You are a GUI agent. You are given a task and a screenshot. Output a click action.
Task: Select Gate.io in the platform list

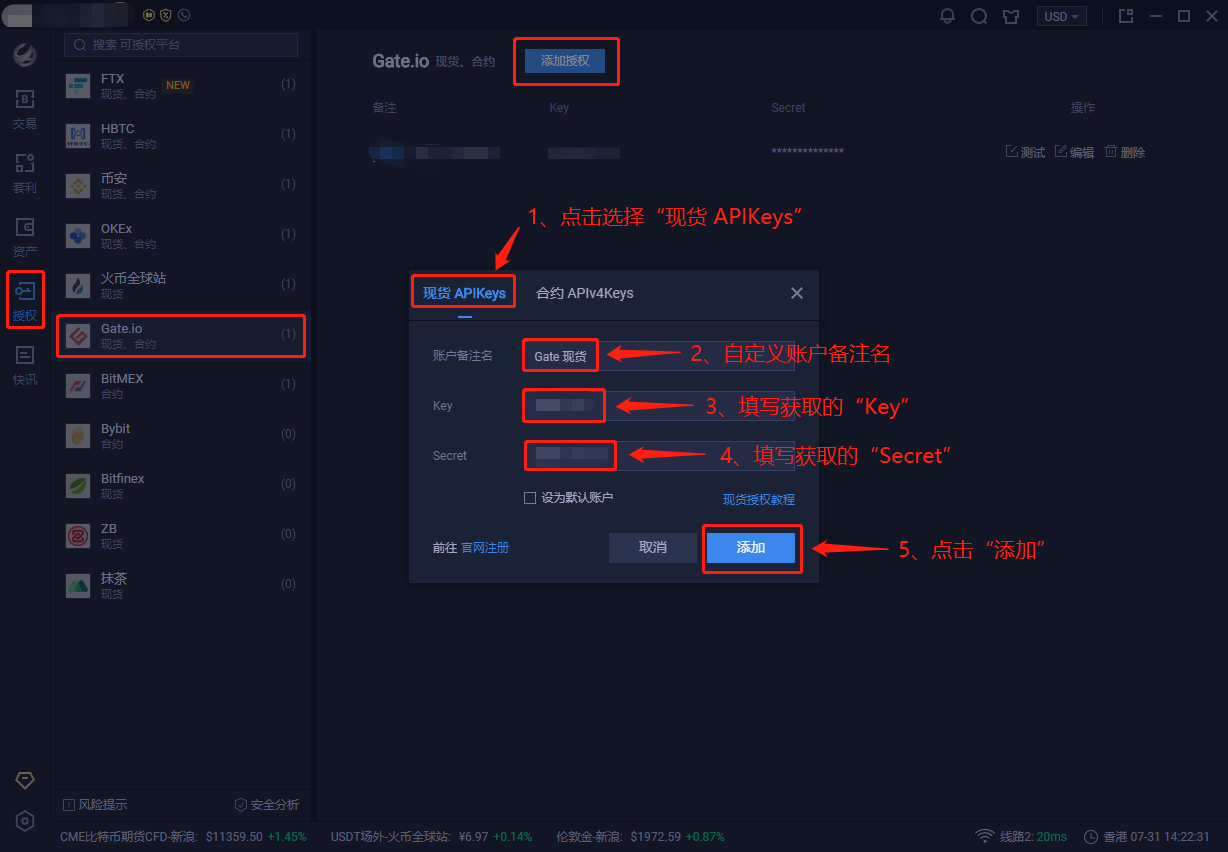tap(181, 336)
